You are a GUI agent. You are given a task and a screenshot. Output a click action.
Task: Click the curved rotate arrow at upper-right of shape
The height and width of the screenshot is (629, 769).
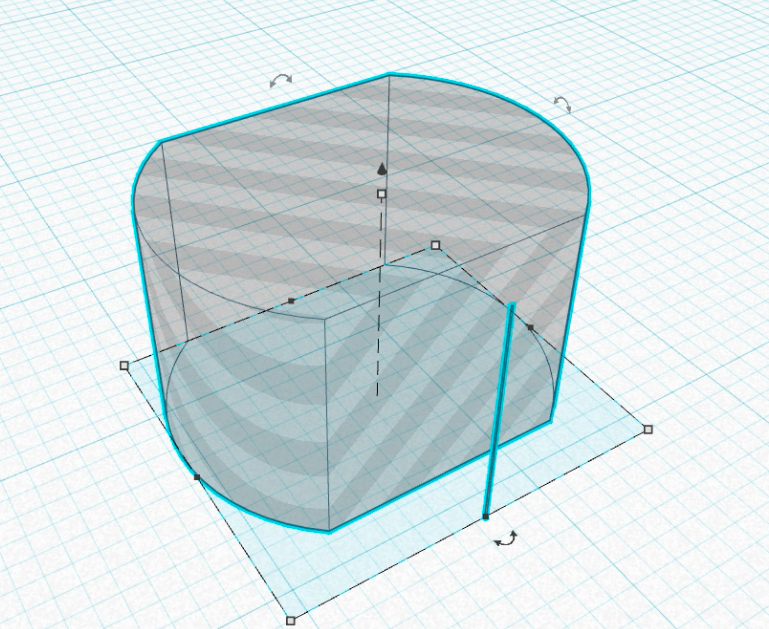pos(563,103)
